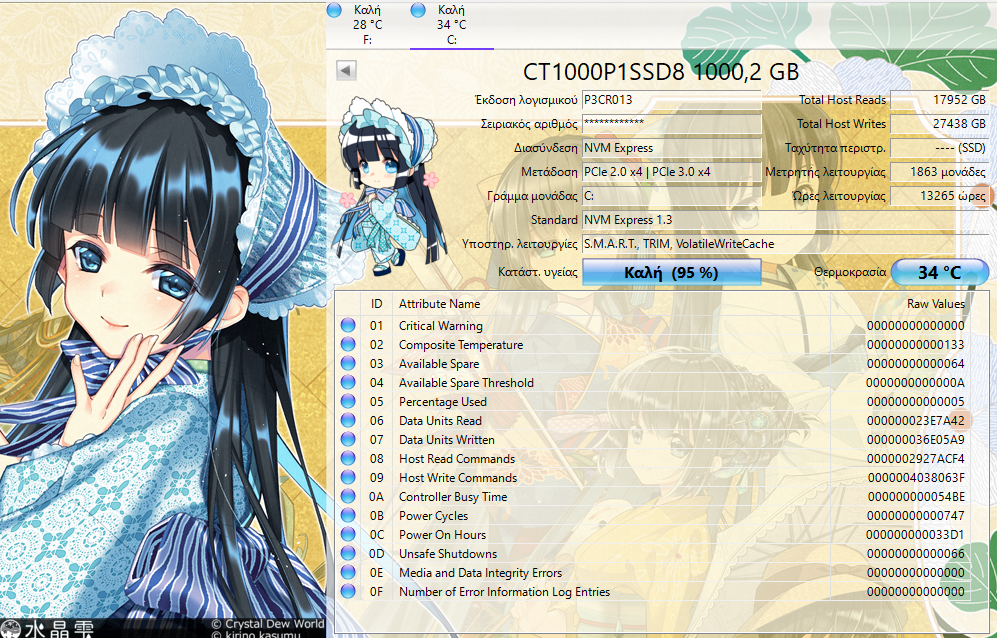Click the chibi character image
The height and width of the screenshot is (638, 997).
point(389,186)
